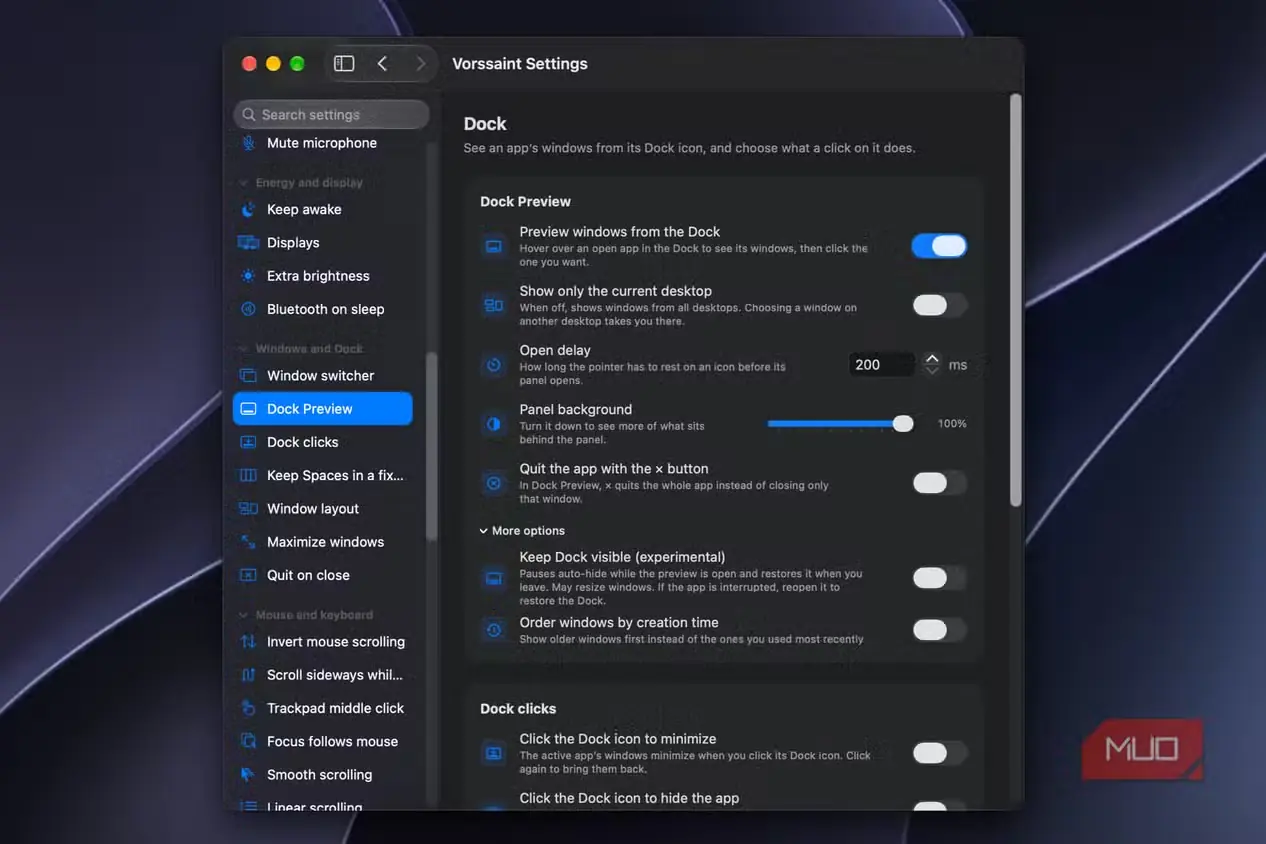Click the Panel background slider handle
Screen dimensions: 1266x844
(903, 424)
